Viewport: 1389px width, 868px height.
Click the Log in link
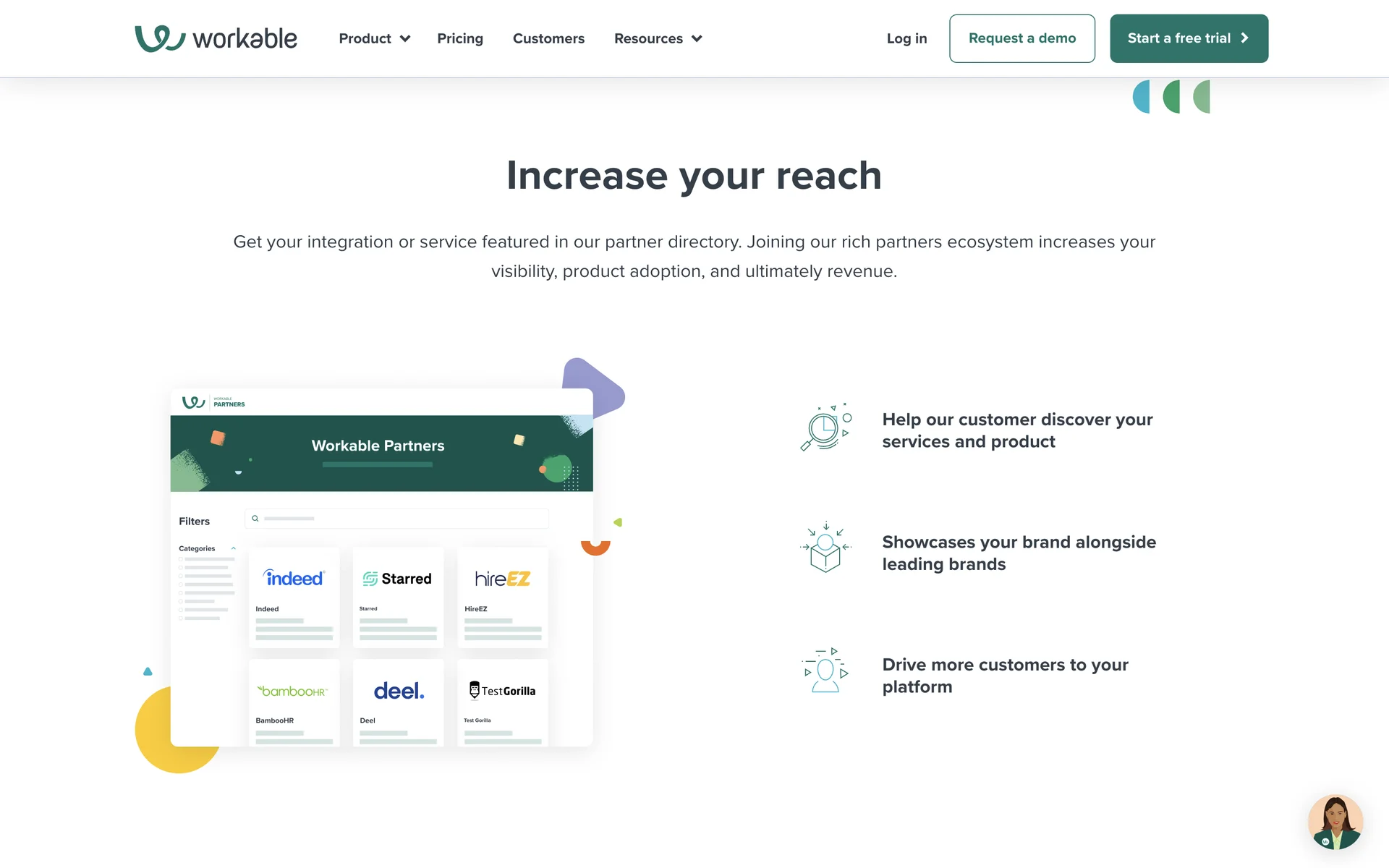[x=906, y=38]
